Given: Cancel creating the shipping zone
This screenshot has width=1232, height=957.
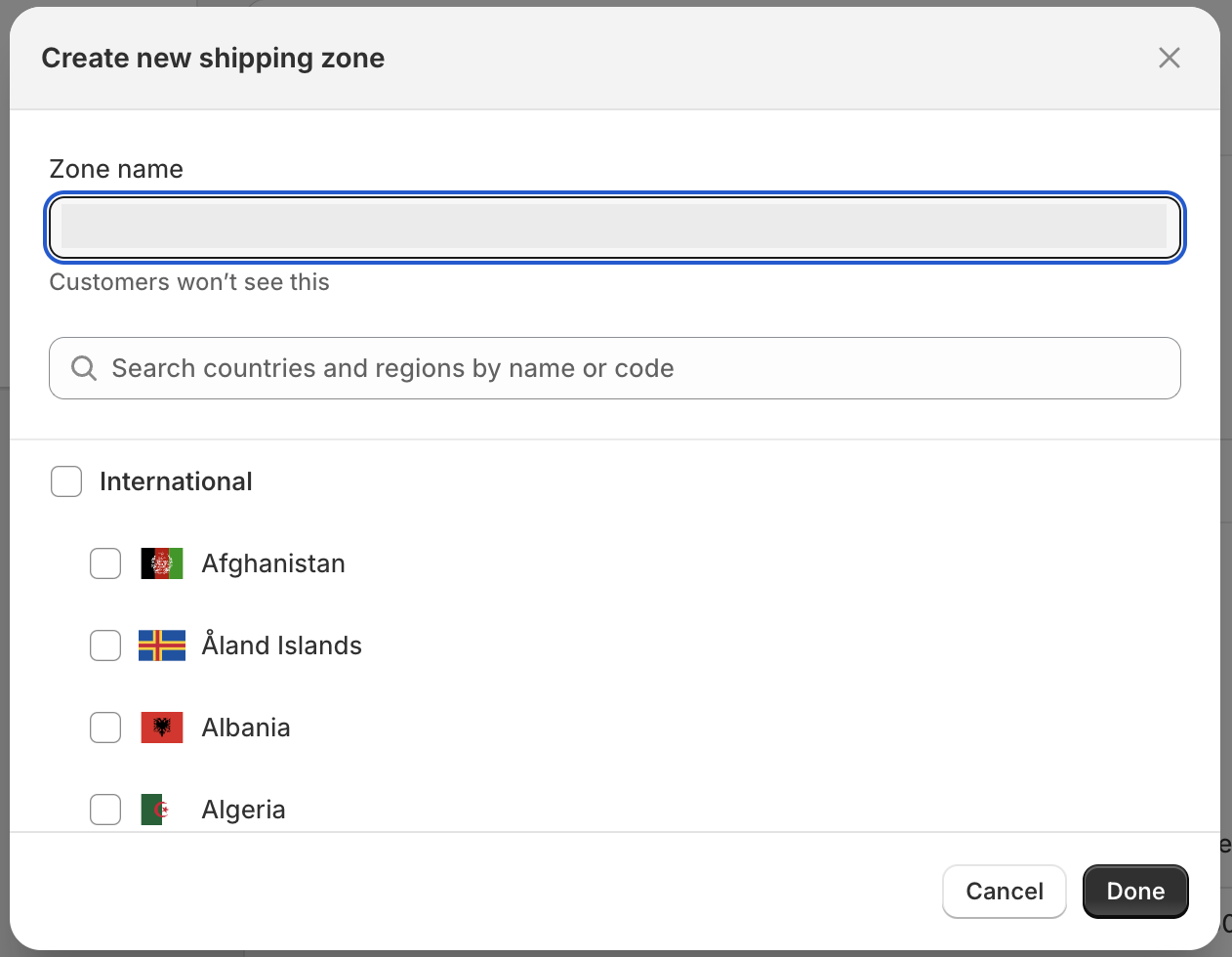Looking at the screenshot, I should (1005, 892).
